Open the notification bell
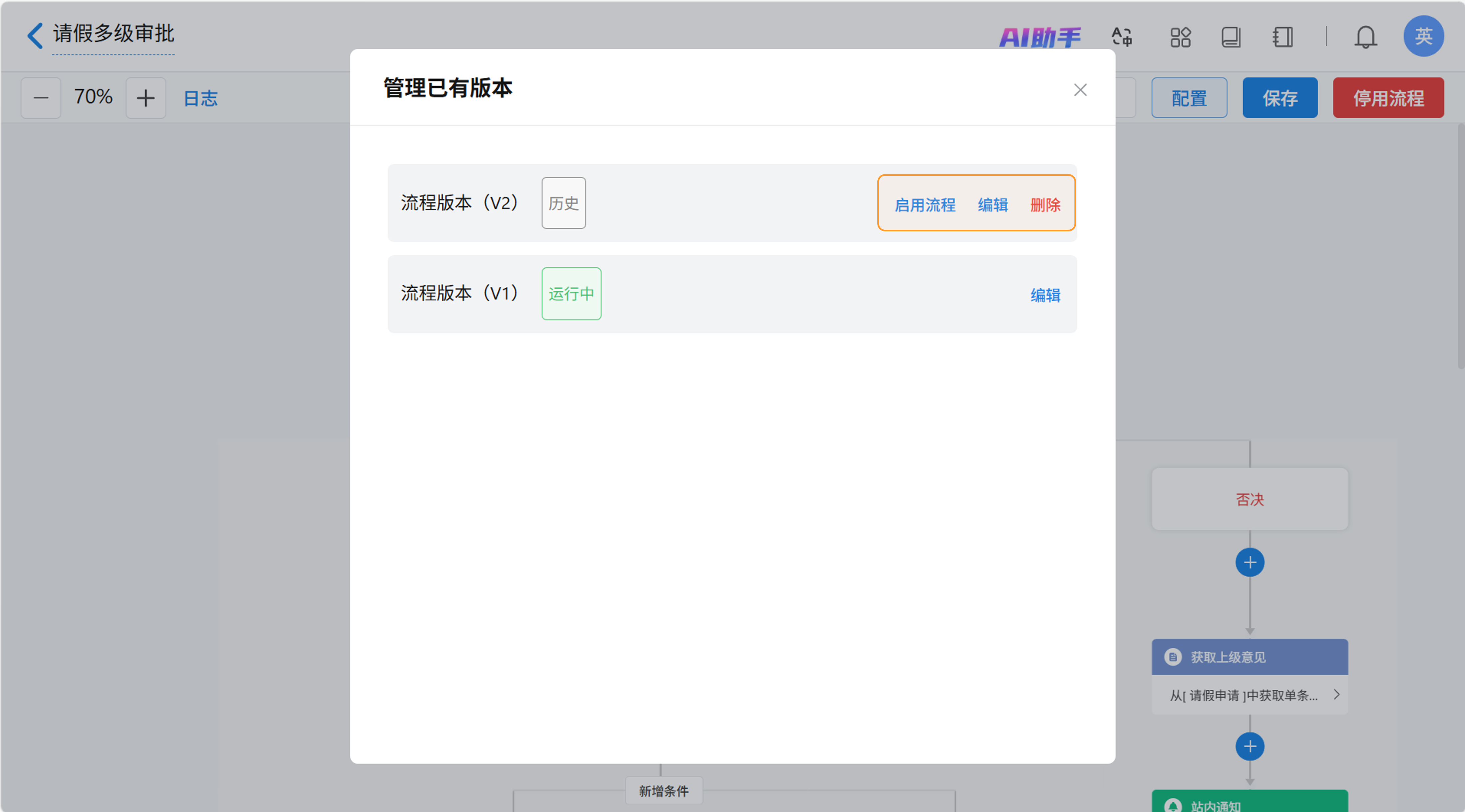 [x=1365, y=38]
